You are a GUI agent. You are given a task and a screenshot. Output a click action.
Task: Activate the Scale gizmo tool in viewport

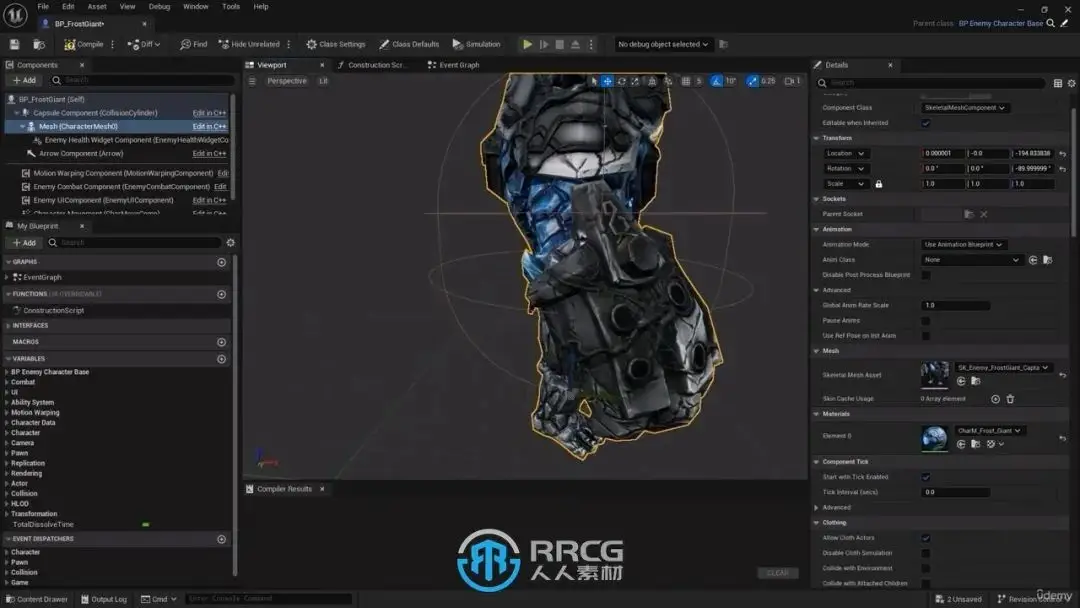click(635, 81)
